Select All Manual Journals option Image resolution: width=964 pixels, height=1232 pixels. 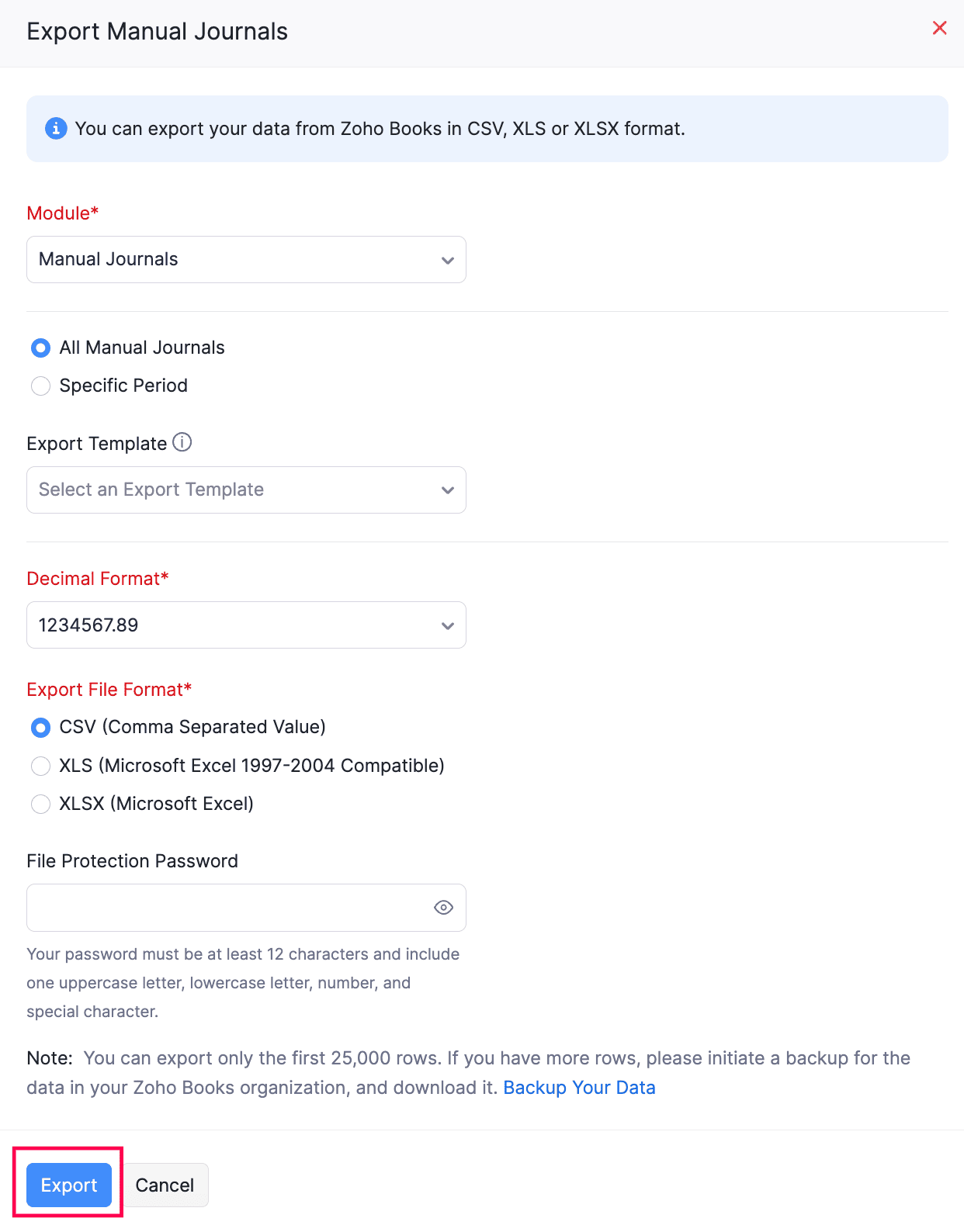pos(40,348)
